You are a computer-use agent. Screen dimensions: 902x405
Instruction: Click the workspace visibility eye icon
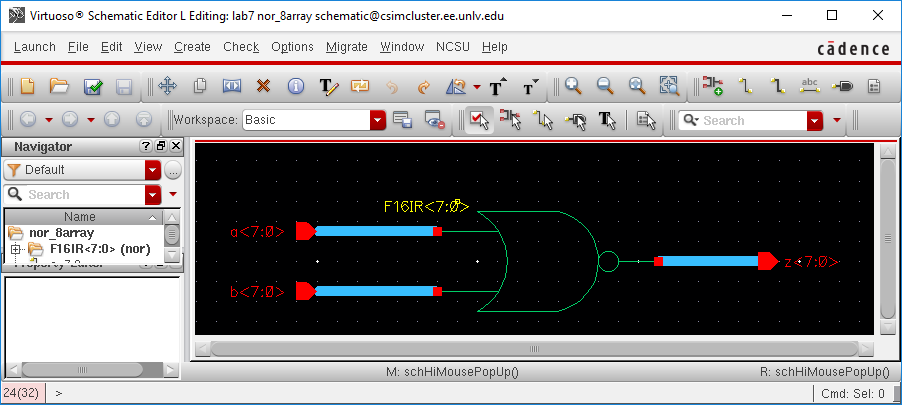(435, 120)
